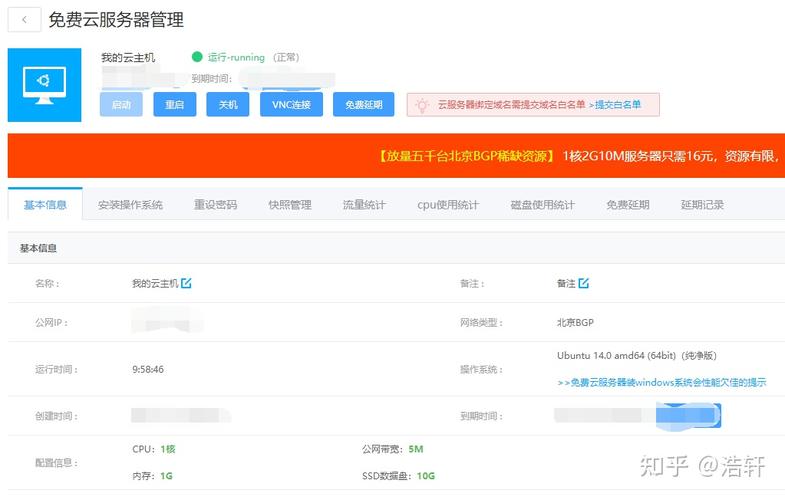Screen dimensions: 785x500
Task: Click the lightbulb tip icon
Action: tap(422, 105)
